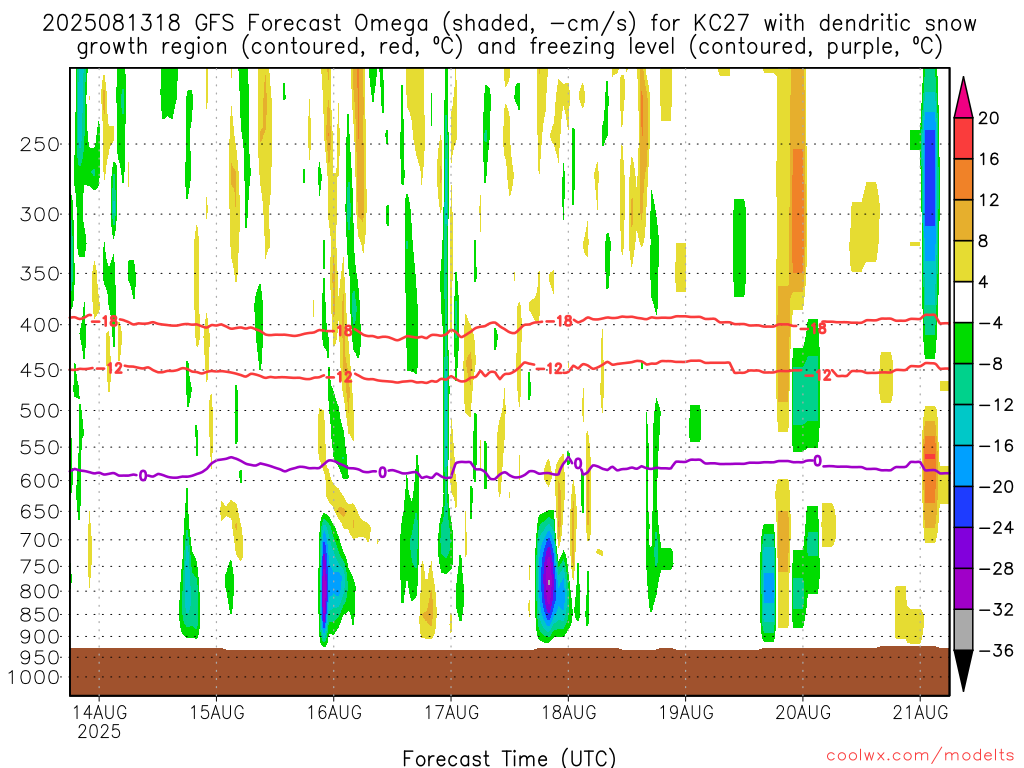Click the 16AUG date label
This screenshot has height=768, width=1024.
334,711
